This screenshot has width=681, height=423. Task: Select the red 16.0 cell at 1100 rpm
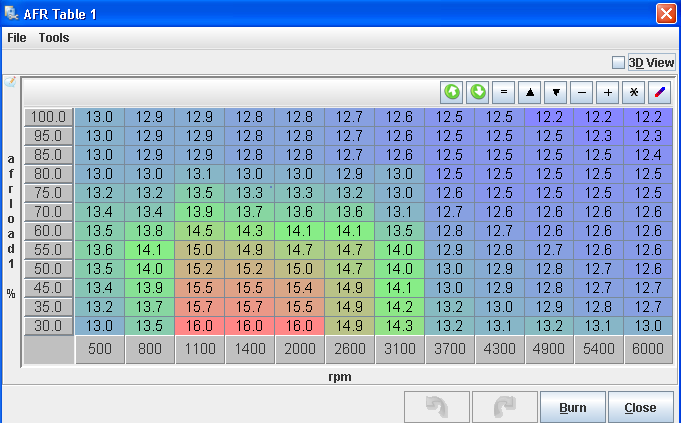click(199, 325)
